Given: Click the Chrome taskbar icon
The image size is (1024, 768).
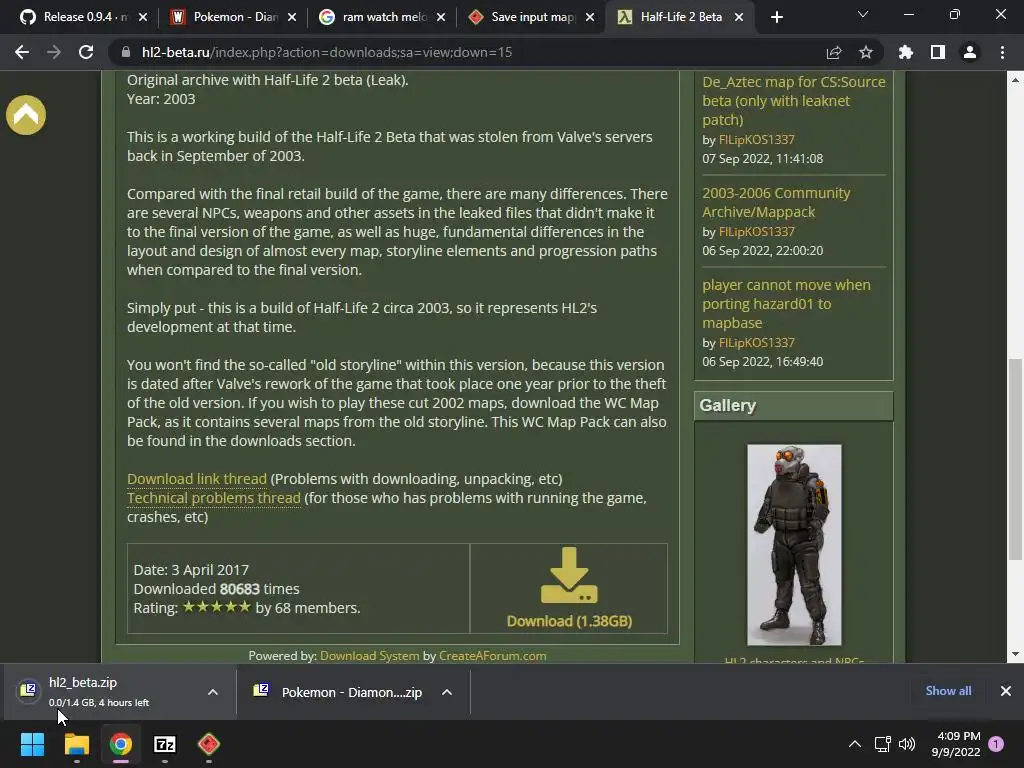Looking at the screenshot, I should click(121, 744).
